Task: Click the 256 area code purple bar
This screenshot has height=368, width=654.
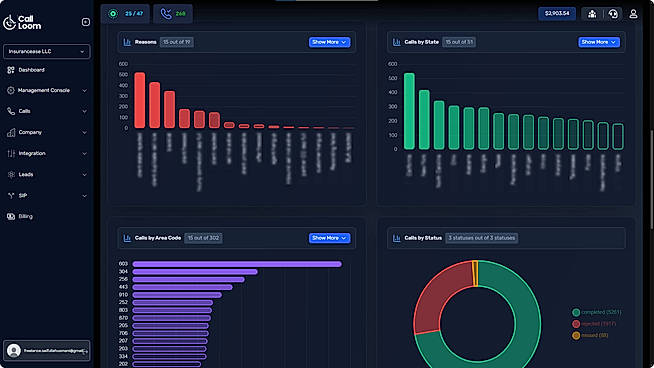Action: tap(189, 280)
